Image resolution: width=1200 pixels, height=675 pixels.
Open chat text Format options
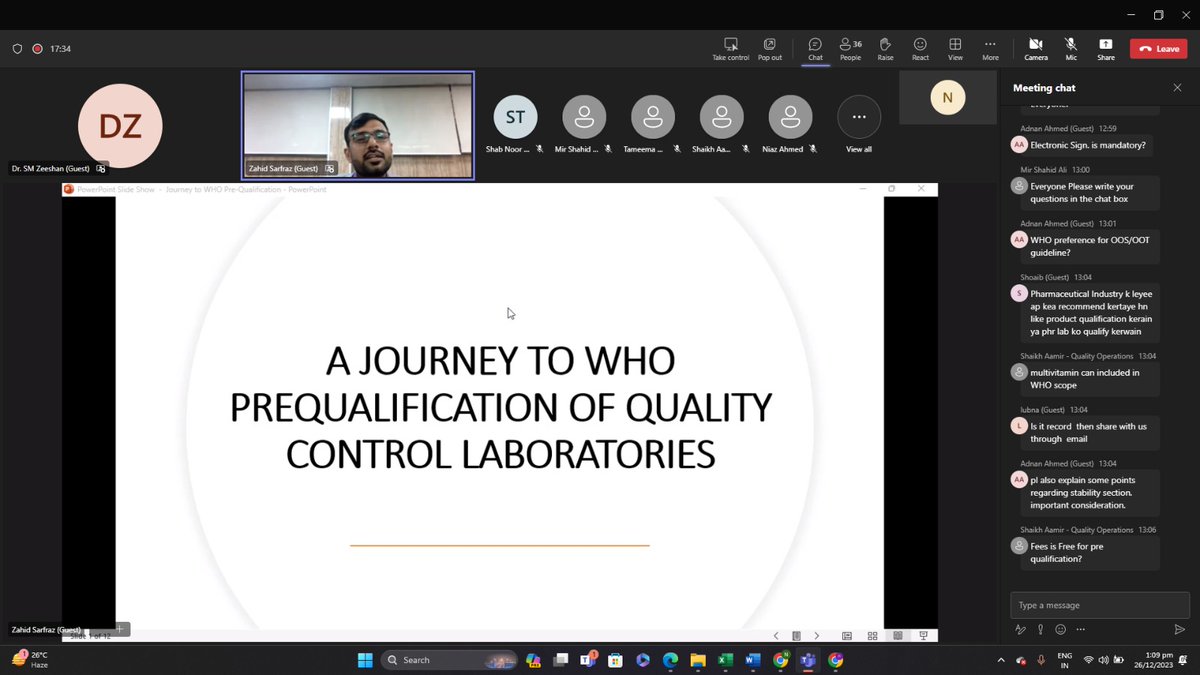click(x=1021, y=629)
